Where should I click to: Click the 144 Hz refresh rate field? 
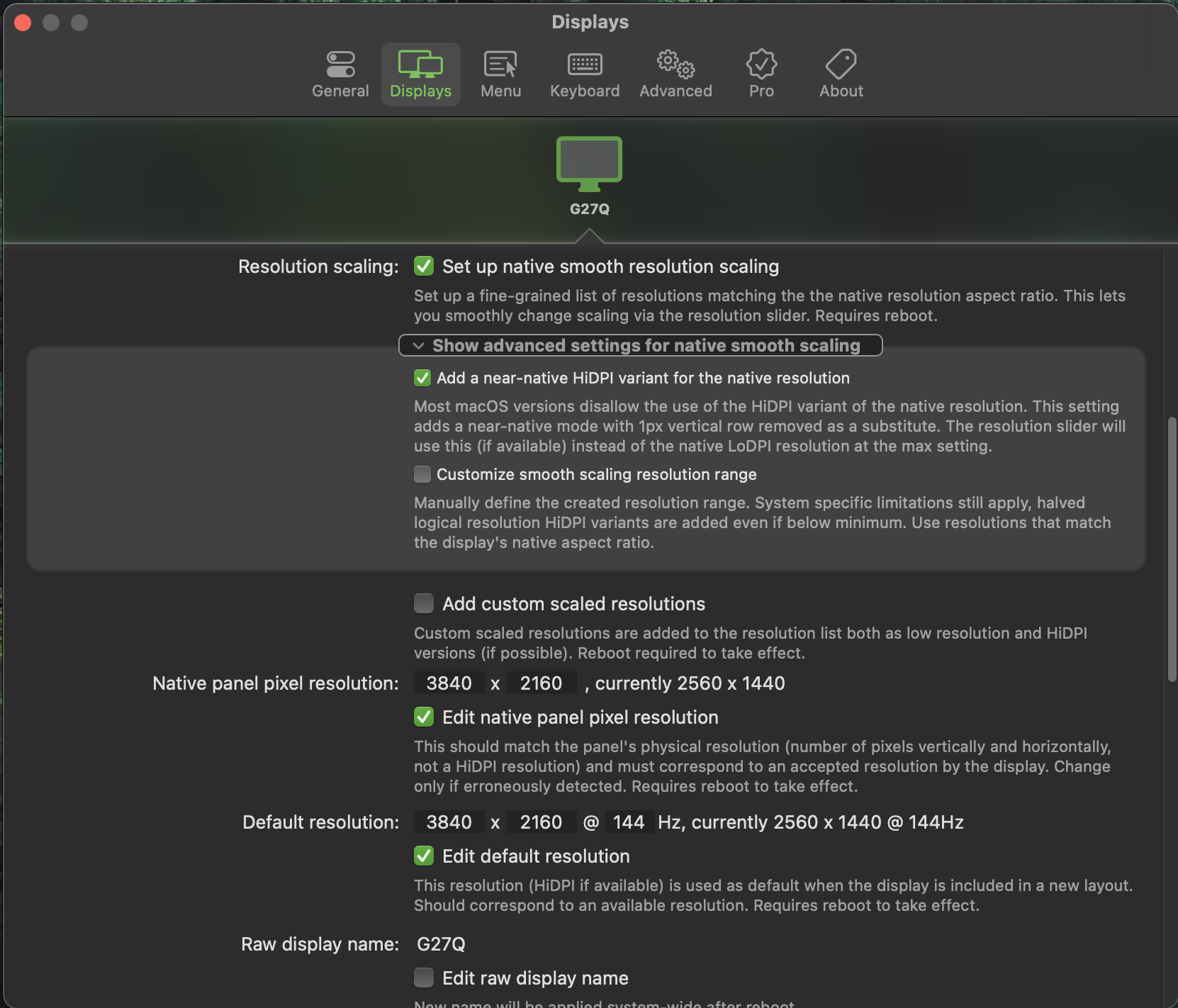point(629,822)
